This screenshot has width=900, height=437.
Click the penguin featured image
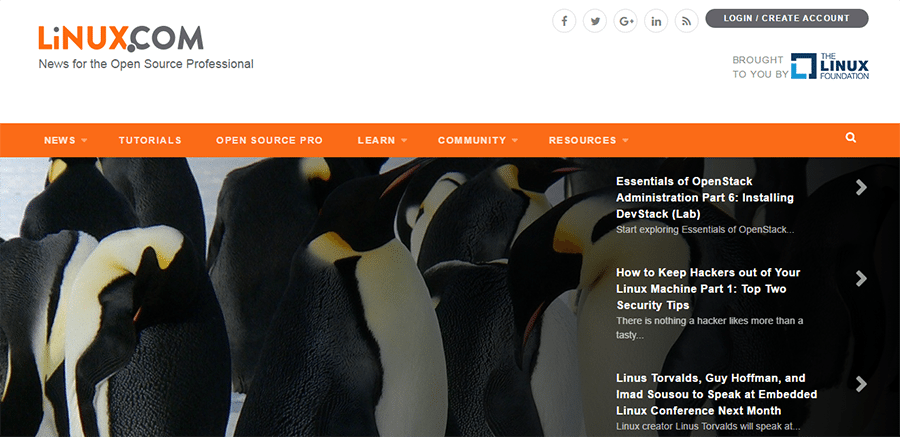click(300, 300)
